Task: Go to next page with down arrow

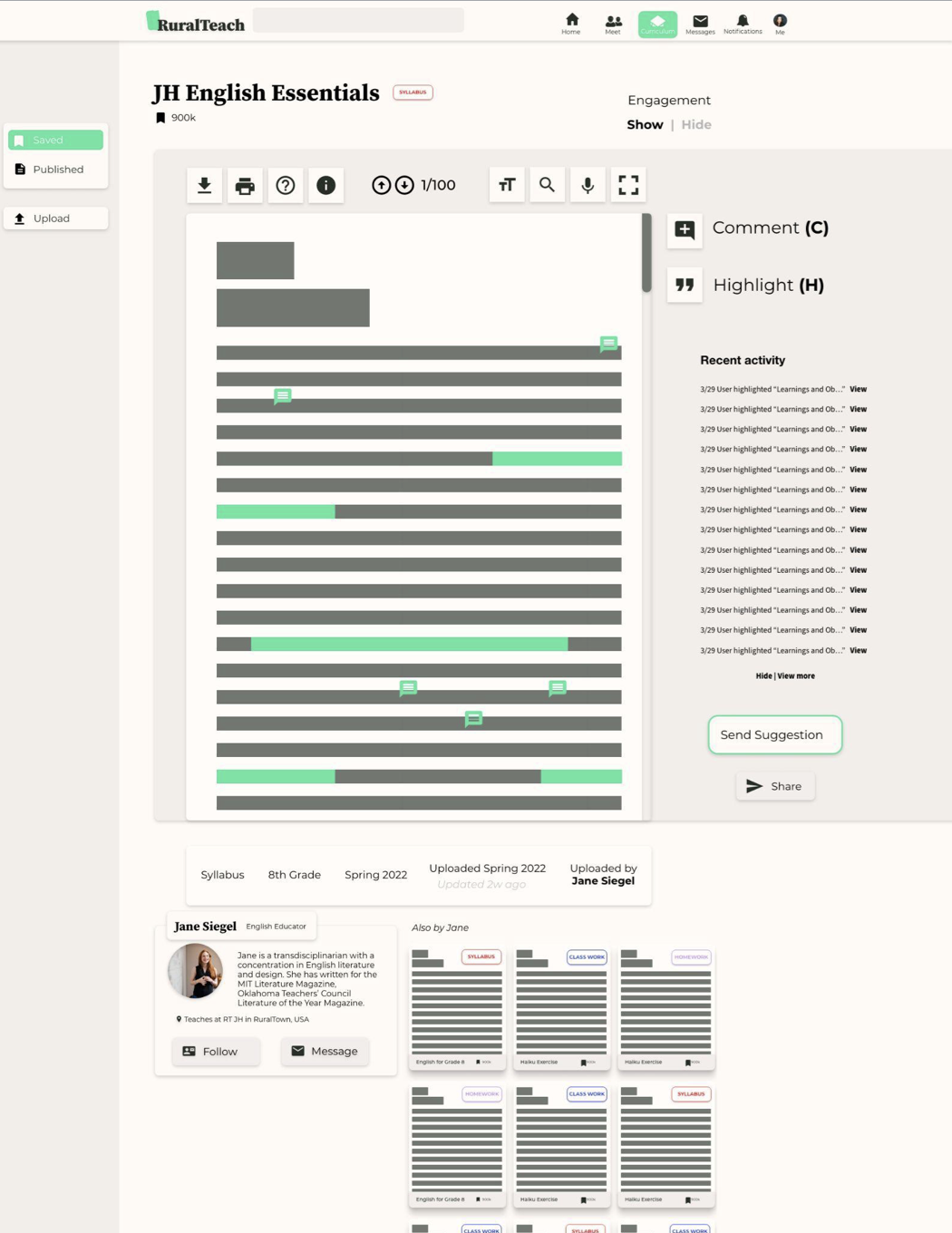Action: click(404, 185)
